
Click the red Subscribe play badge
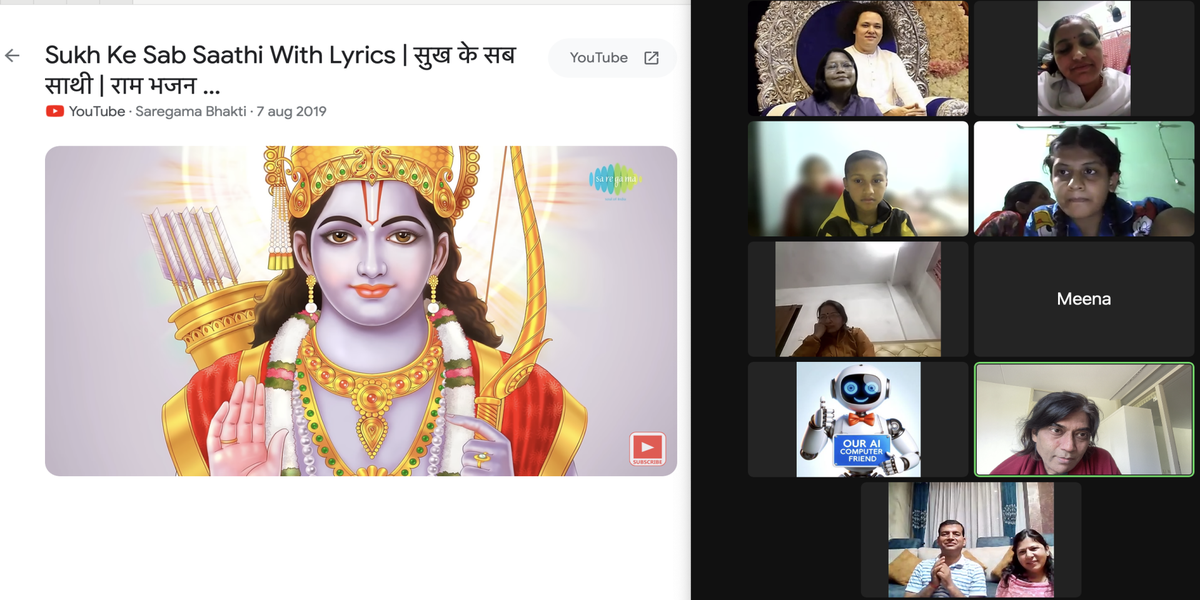pos(647,448)
